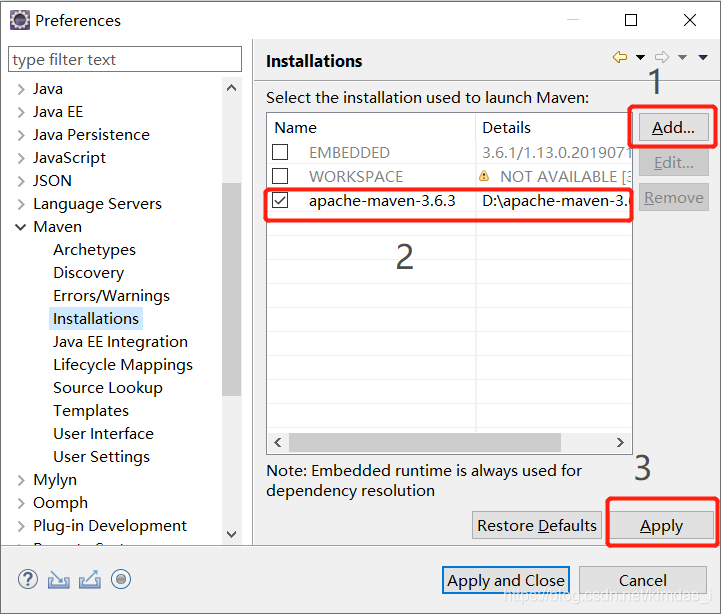Screen dimensions: 721x614
Task: Open the view menu triangle in Installations header
Action: 703,57
